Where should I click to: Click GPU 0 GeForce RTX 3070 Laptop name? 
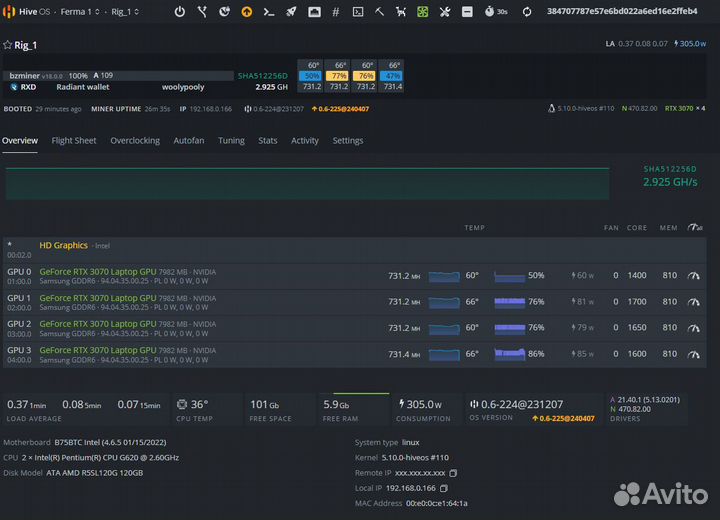tap(97, 271)
